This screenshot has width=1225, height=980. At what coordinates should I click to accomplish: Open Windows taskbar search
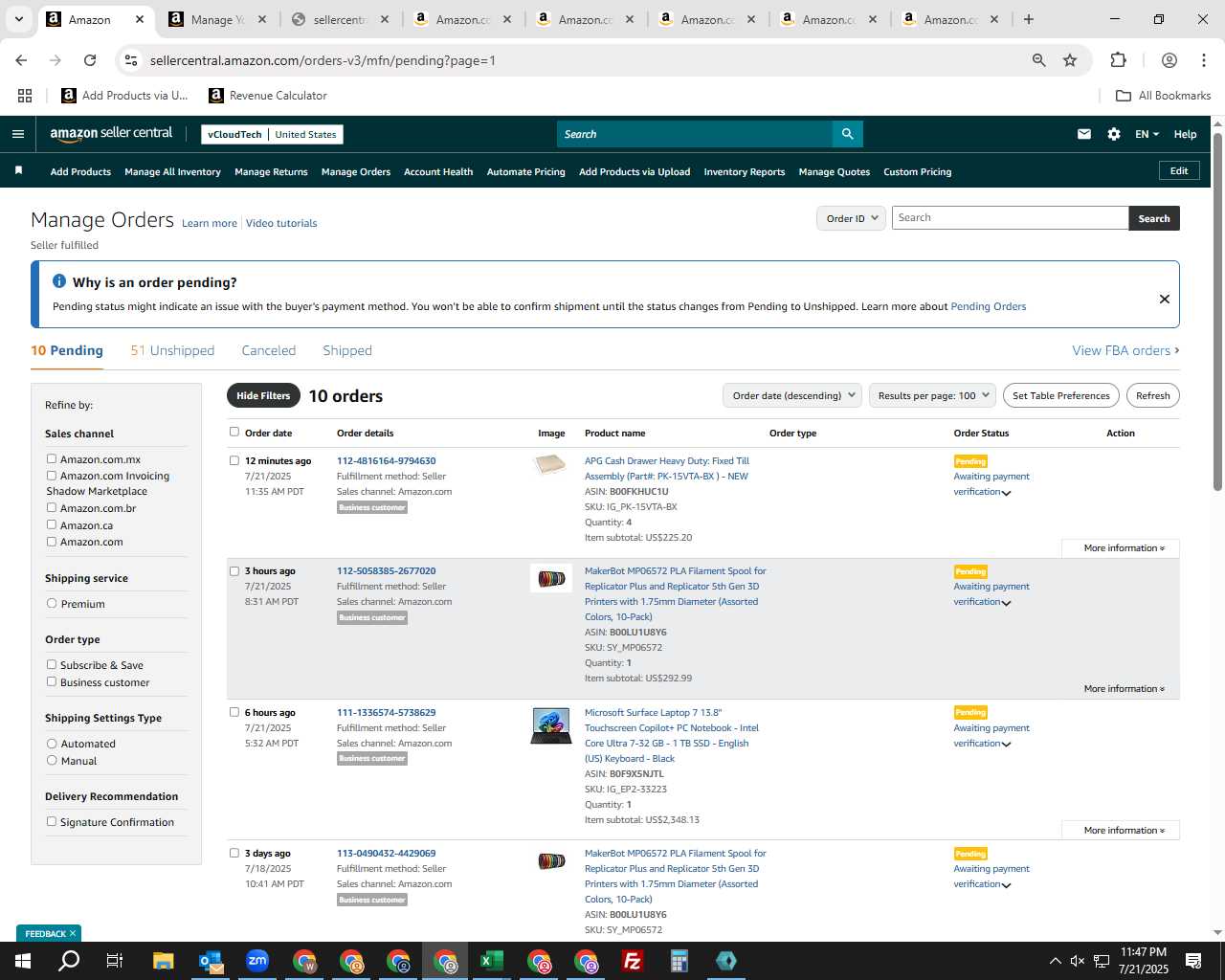click(x=69, y=961)
